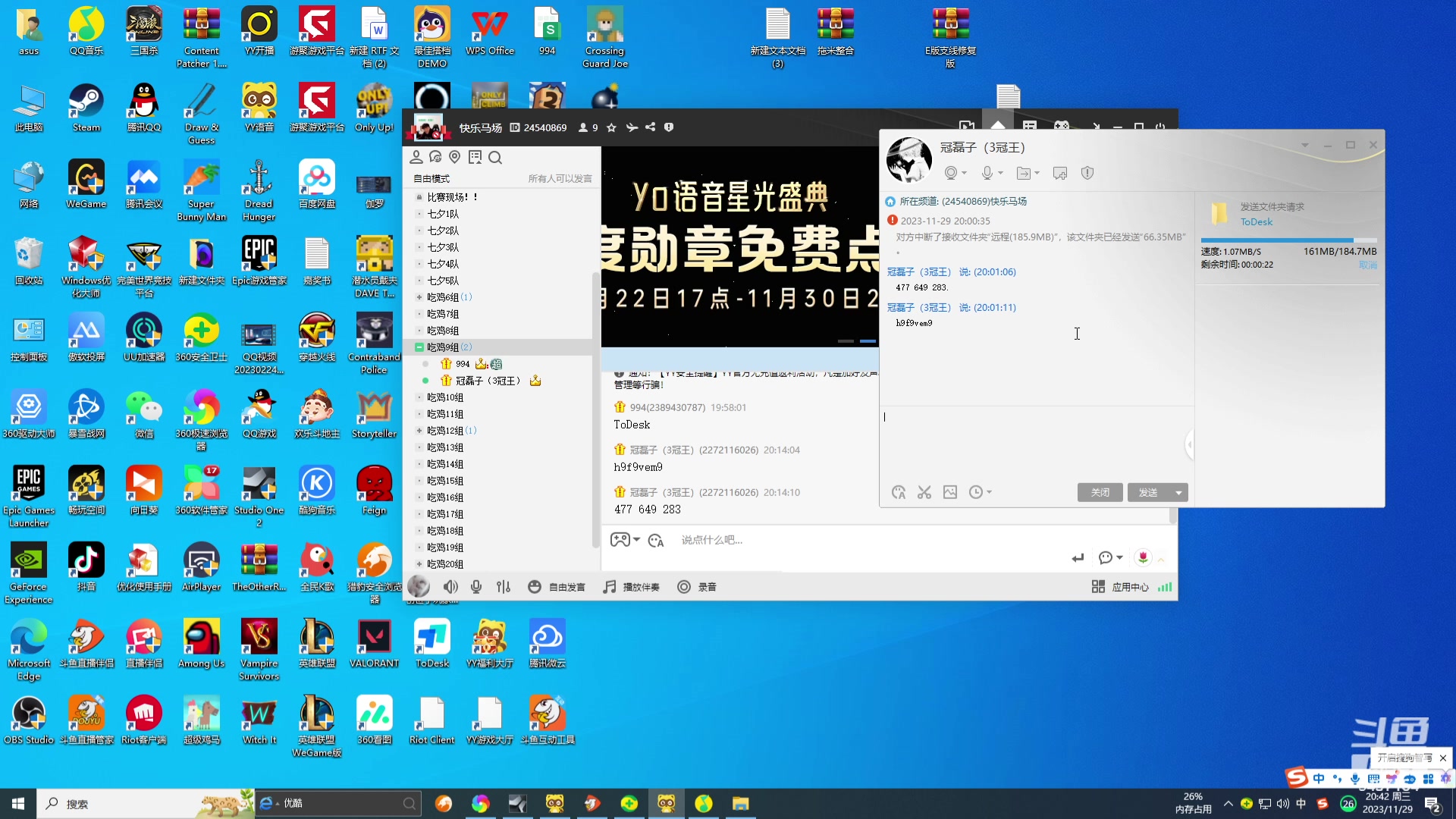Click the share icon in channel header

[x=650, y=127]
